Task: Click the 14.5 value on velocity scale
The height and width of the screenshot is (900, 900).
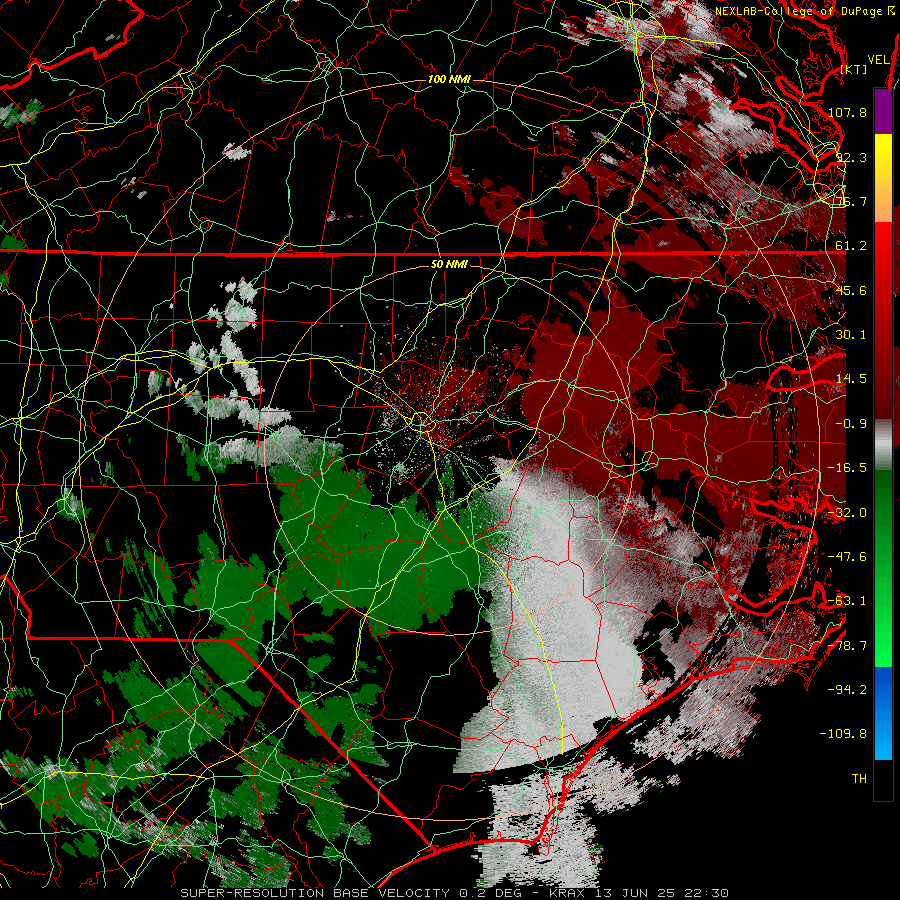Action: tap(851, 379)
